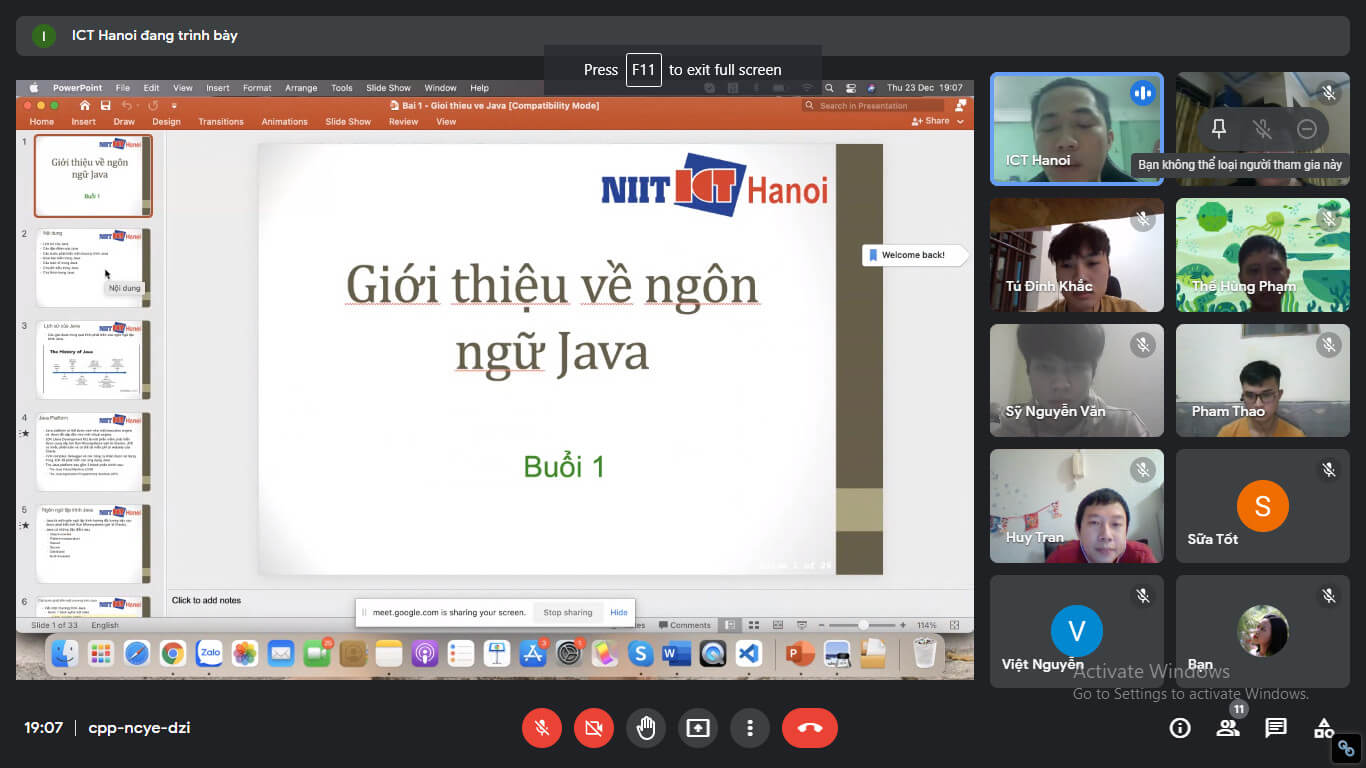The image size is (1366, 768).
Task: Expand the Share dropdown in PowerPoint
Action: point(960,121)
